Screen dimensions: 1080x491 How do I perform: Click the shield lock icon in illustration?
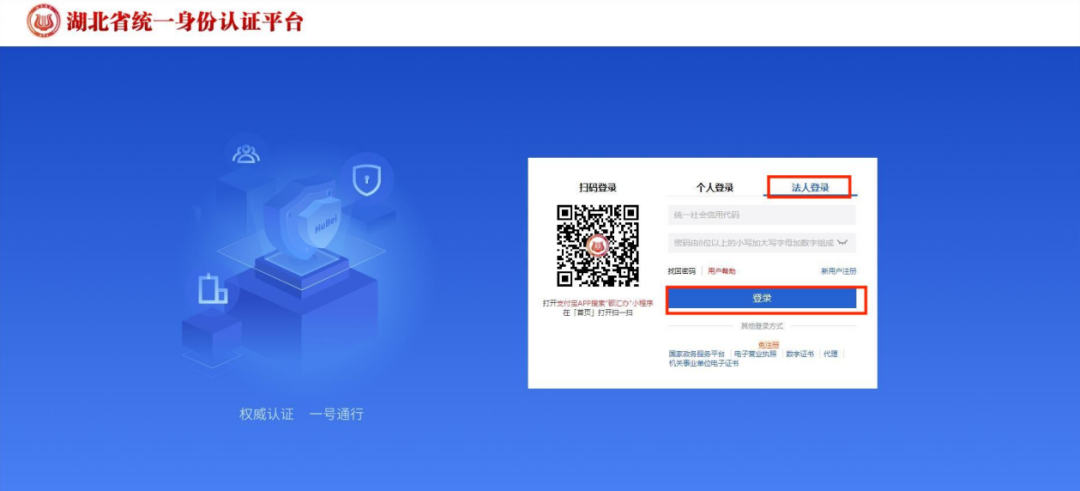(x=366, y=180)
